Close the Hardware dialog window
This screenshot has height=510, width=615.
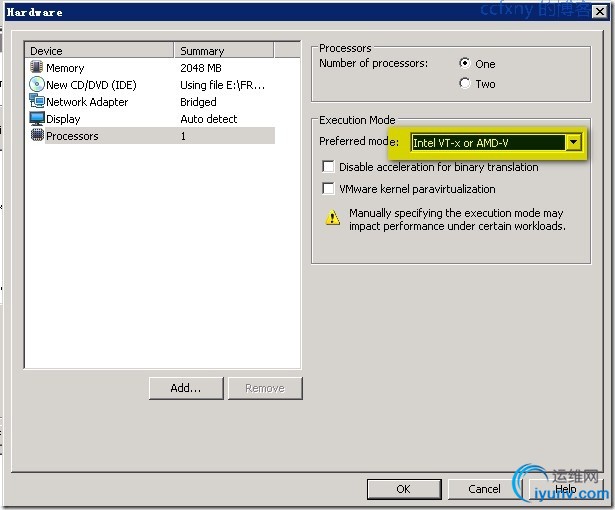[x=600, y=11]
